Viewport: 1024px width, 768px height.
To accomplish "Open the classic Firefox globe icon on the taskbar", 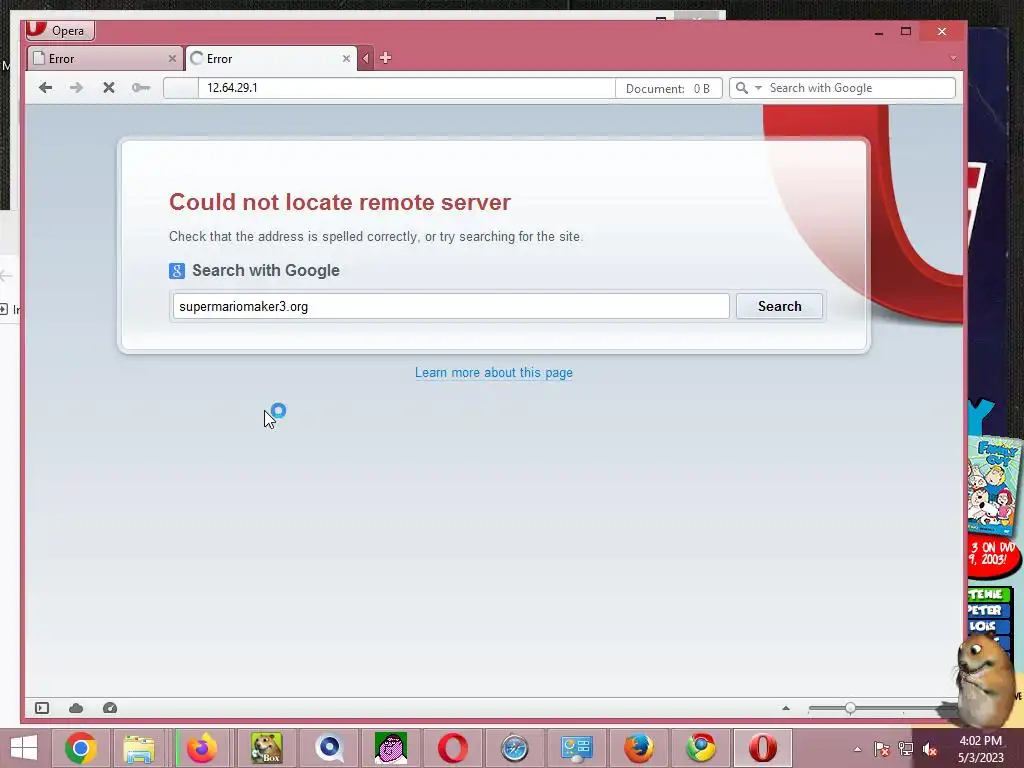I will point(639,748).
